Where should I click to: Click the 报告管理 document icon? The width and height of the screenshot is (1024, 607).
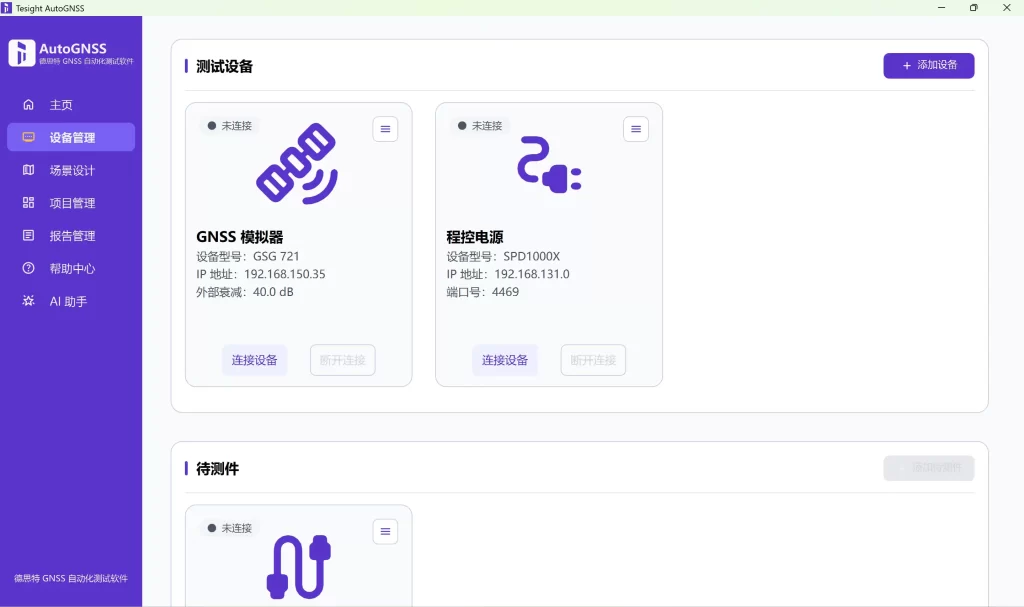pyautogui.click(x=28, y=235)
